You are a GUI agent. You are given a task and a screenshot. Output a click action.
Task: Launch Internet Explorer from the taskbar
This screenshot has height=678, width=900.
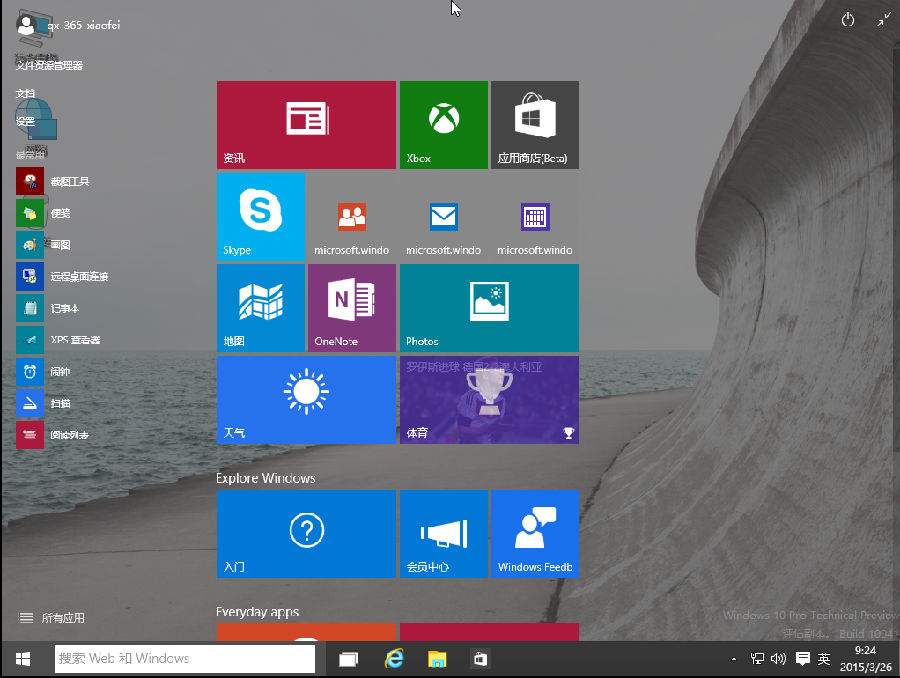pos(394,659)
